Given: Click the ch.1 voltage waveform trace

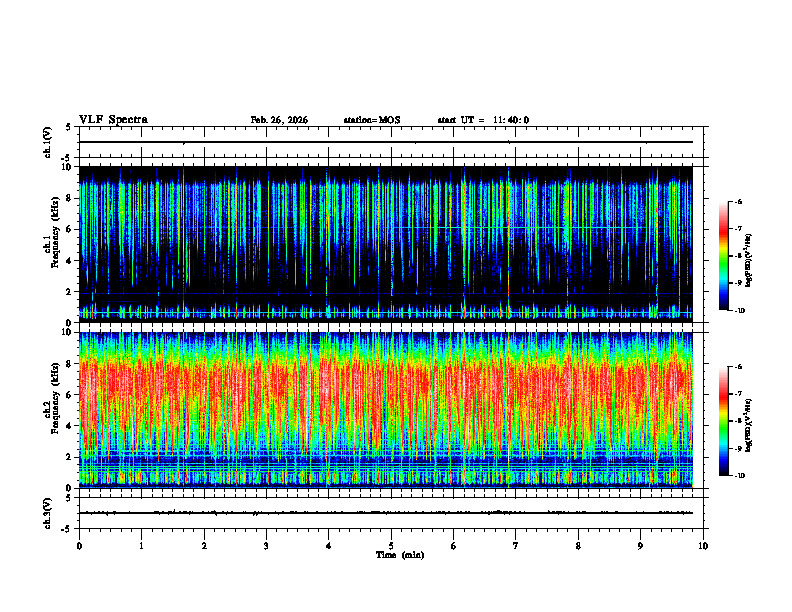Looking at the screenshot, I should 385,142.
